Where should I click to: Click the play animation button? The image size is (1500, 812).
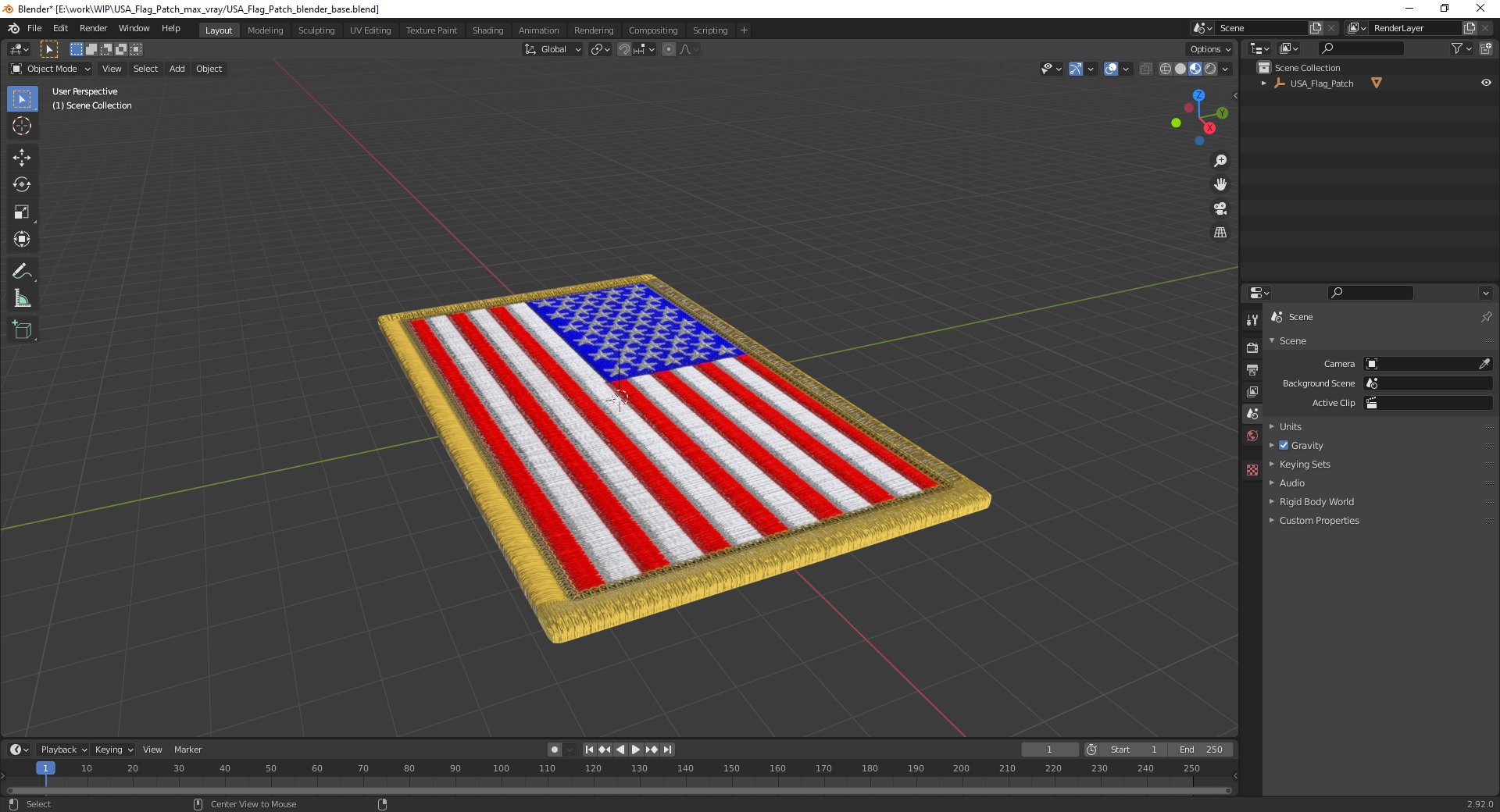coord(636,750)
